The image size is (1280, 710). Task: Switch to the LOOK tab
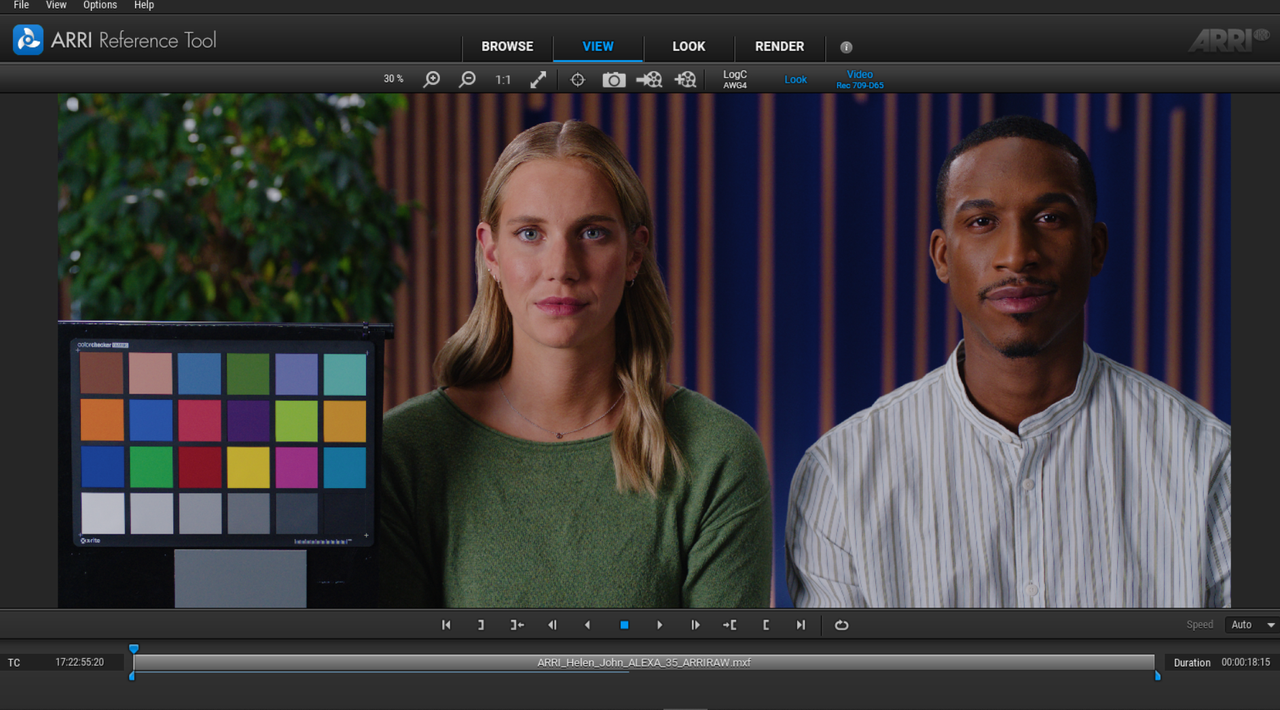(689, 46)
